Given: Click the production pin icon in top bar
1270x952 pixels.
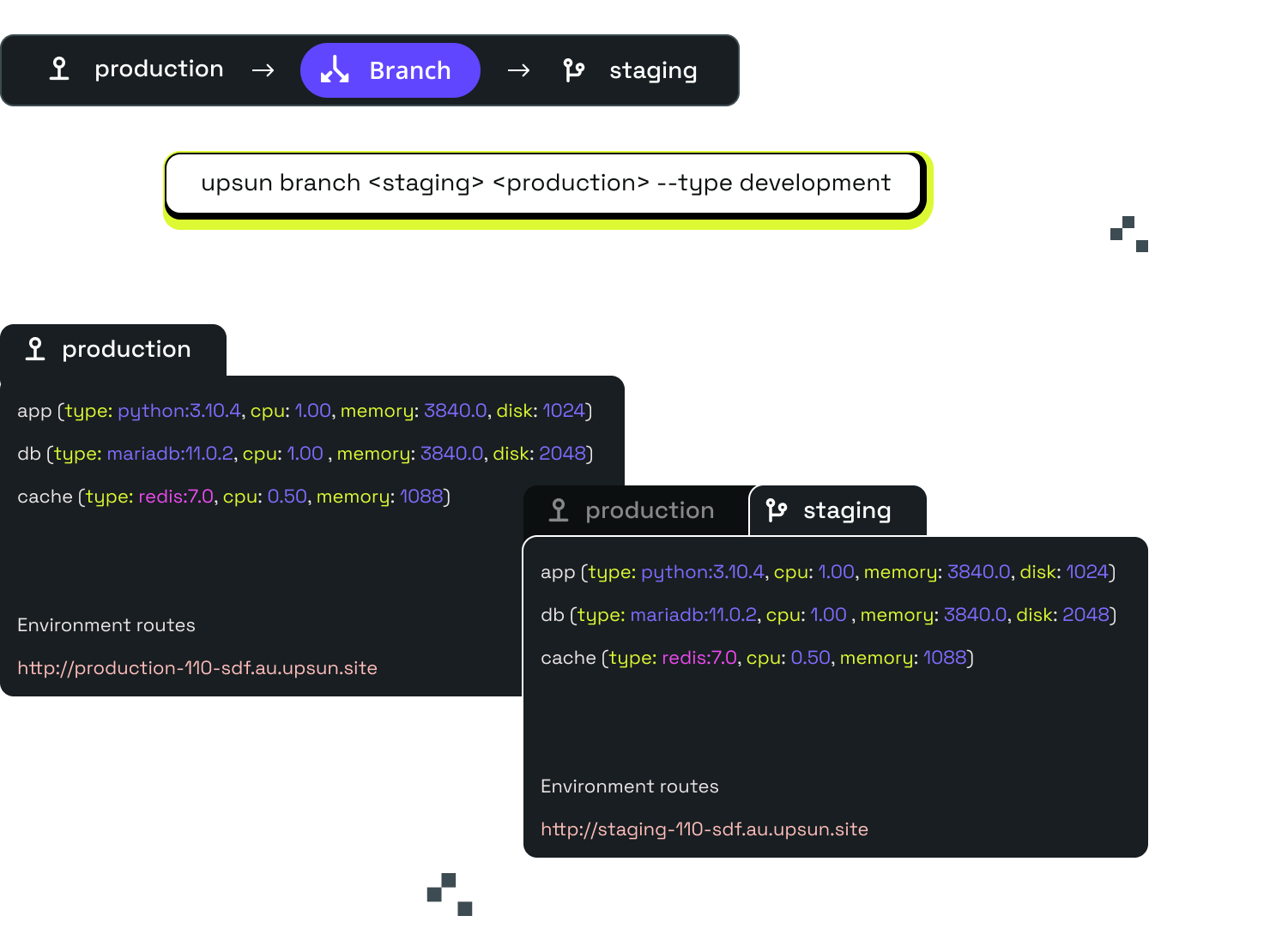Looking at the screenshot, I should point(59,69).
